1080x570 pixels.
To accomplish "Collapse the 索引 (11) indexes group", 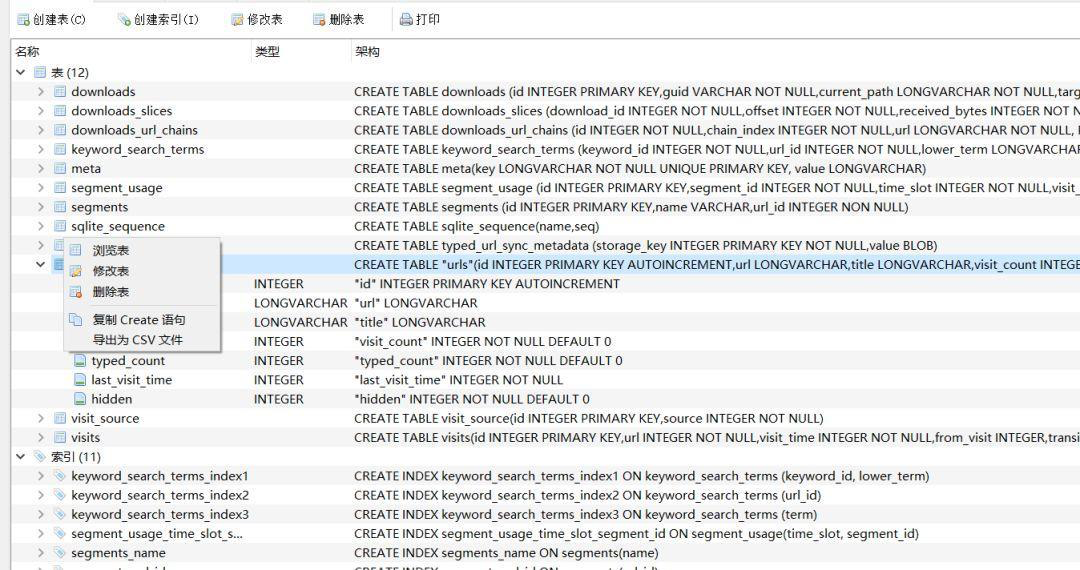I will click(21, 456).
